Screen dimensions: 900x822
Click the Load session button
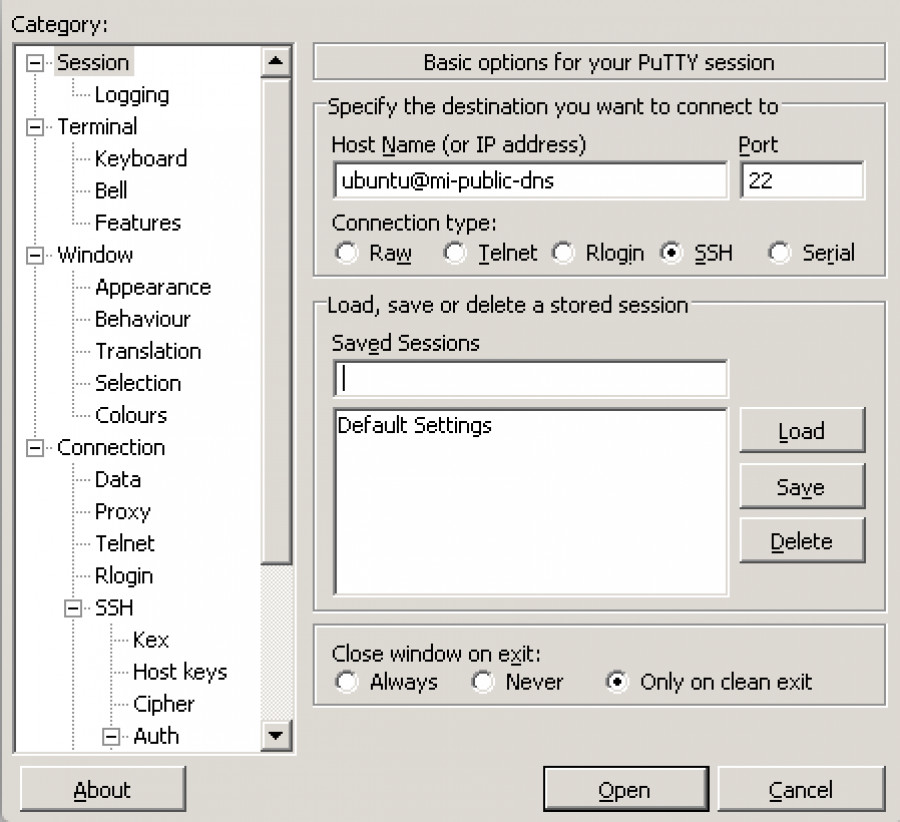[x=802, y=431]
